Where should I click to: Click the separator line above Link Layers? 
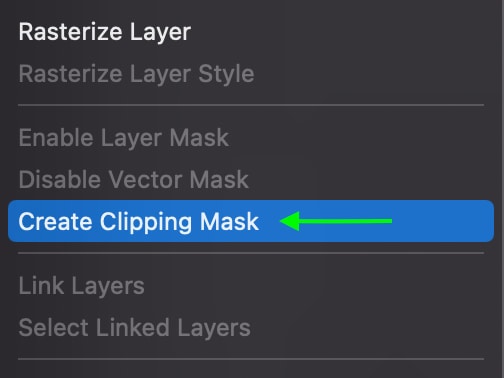(251, 253)
